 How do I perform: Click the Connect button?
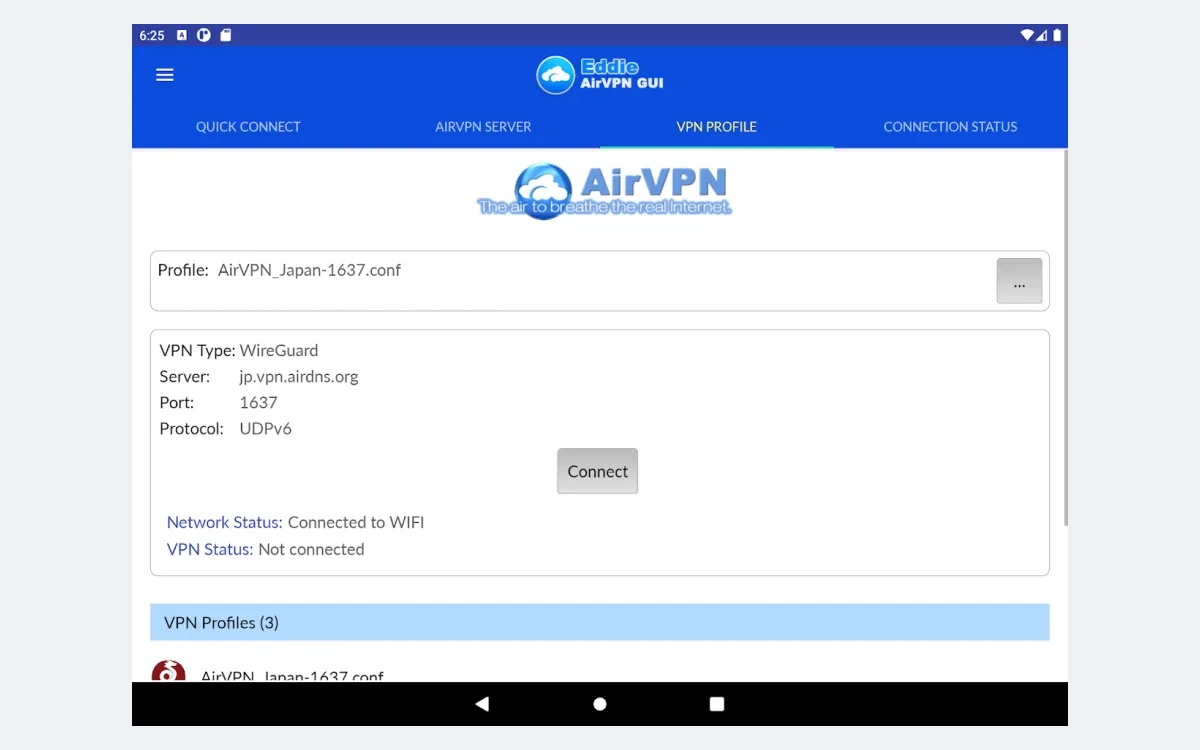click(x=597, y=471)
